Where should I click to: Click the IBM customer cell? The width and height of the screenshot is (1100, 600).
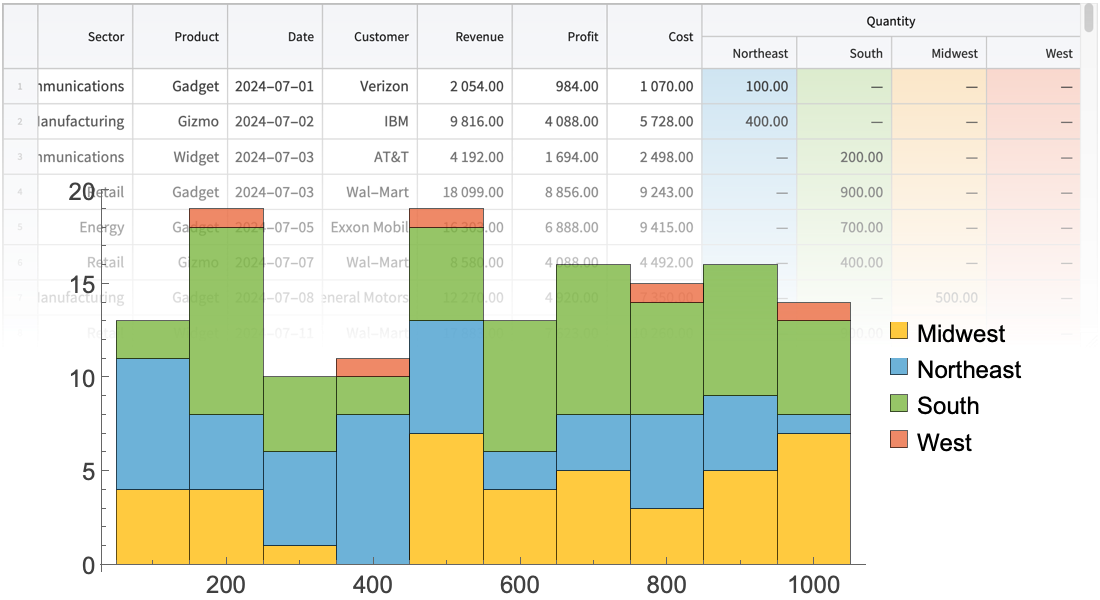point(370,122)
